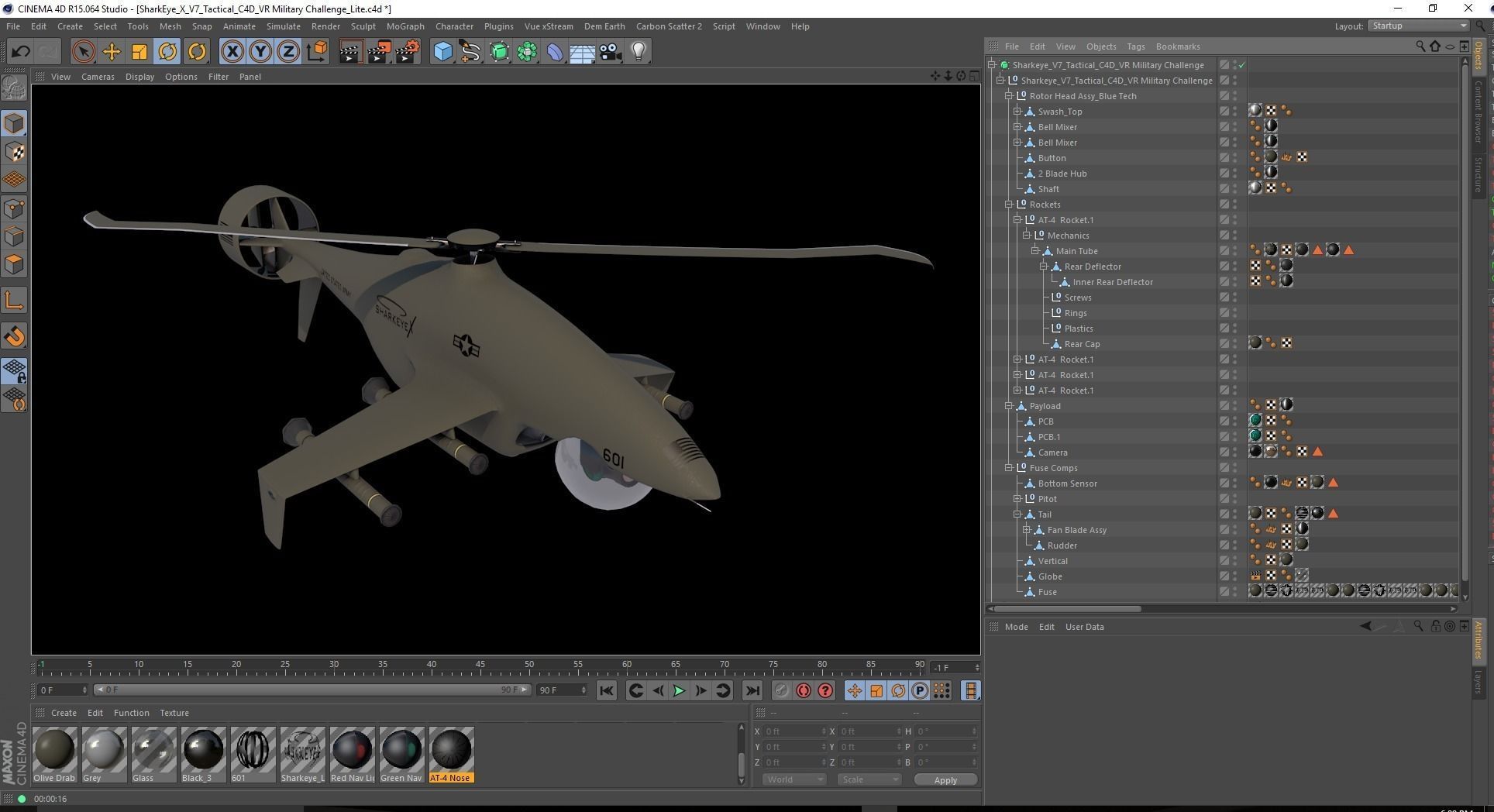This screenshot has height=812, width=1494.
Task: Go to end of animation
Action: 752,690
